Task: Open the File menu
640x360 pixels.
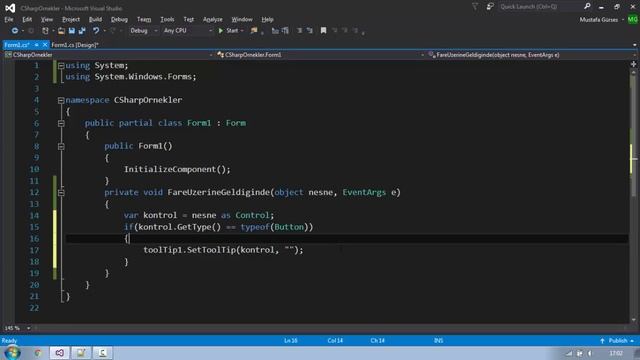Action: click(x=9, y=19)
